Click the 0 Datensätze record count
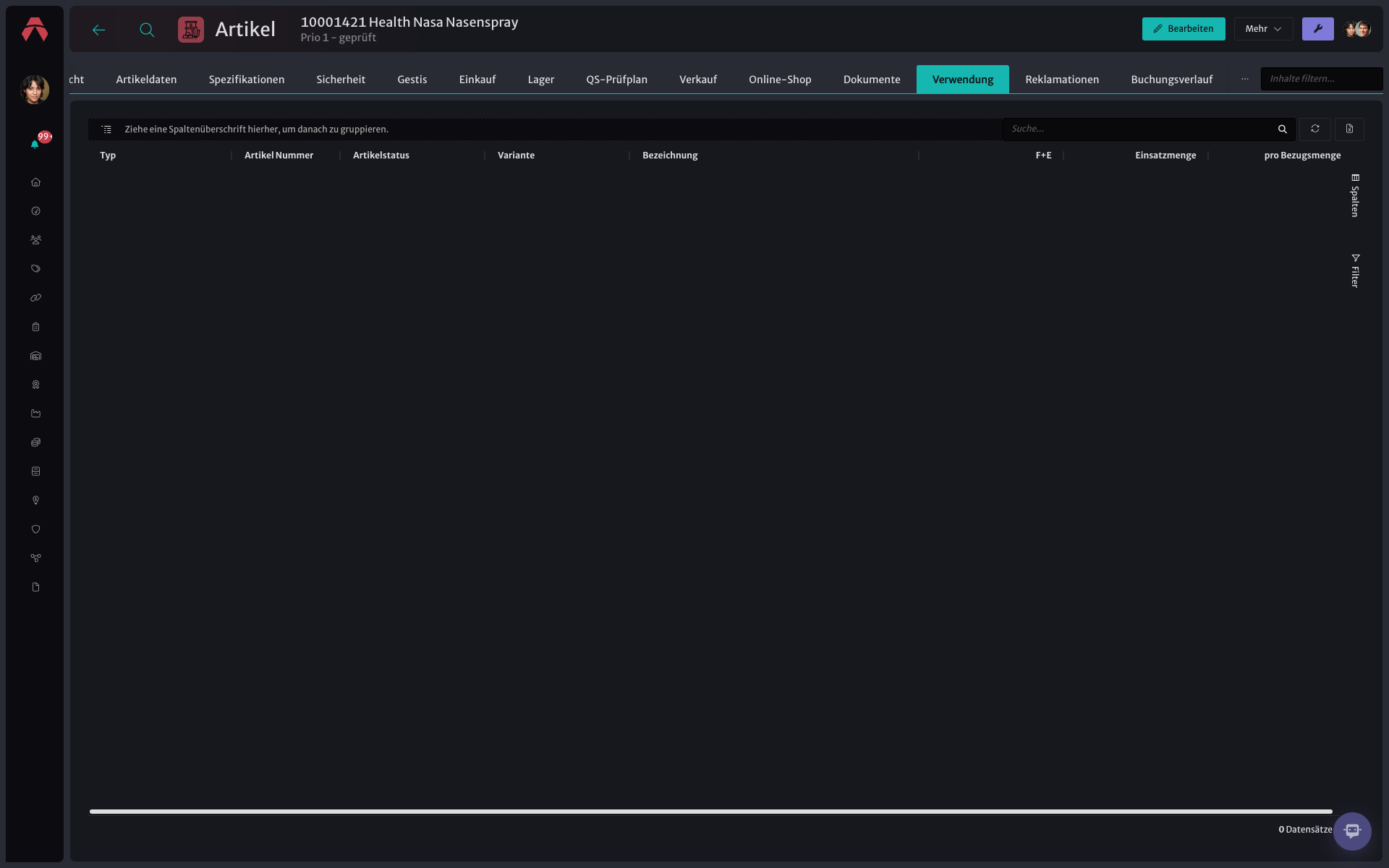 [x=1305, y=830]
